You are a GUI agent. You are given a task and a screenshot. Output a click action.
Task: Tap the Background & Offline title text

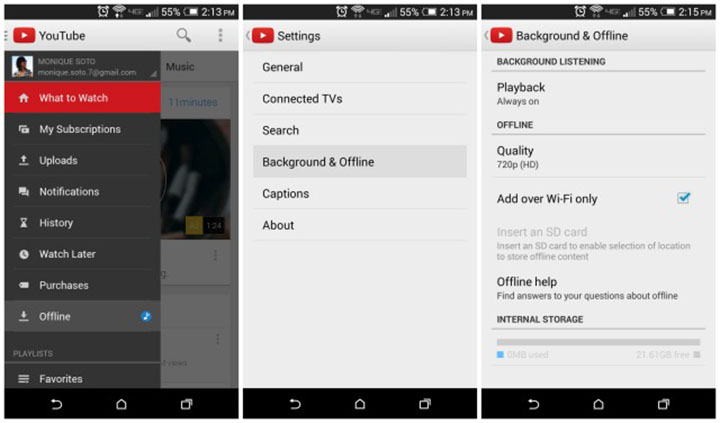pos(572,36)
